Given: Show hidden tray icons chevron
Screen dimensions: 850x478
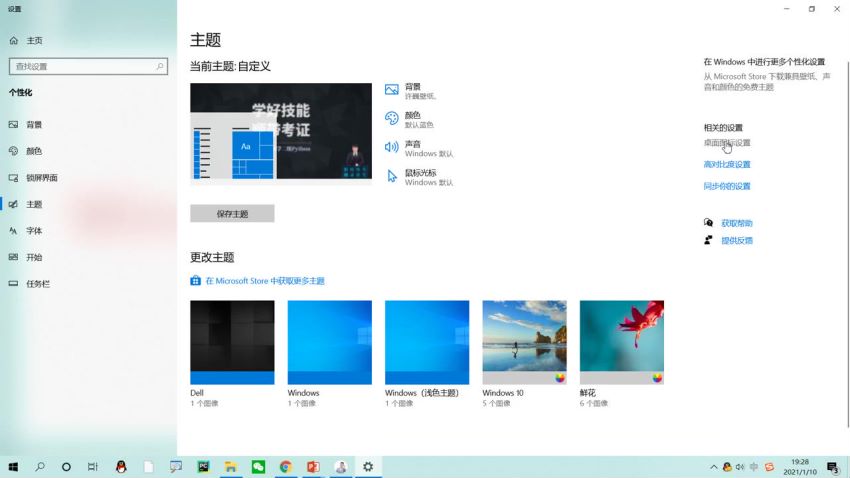Looking at the screenshot, I should [x=713, y=467].
